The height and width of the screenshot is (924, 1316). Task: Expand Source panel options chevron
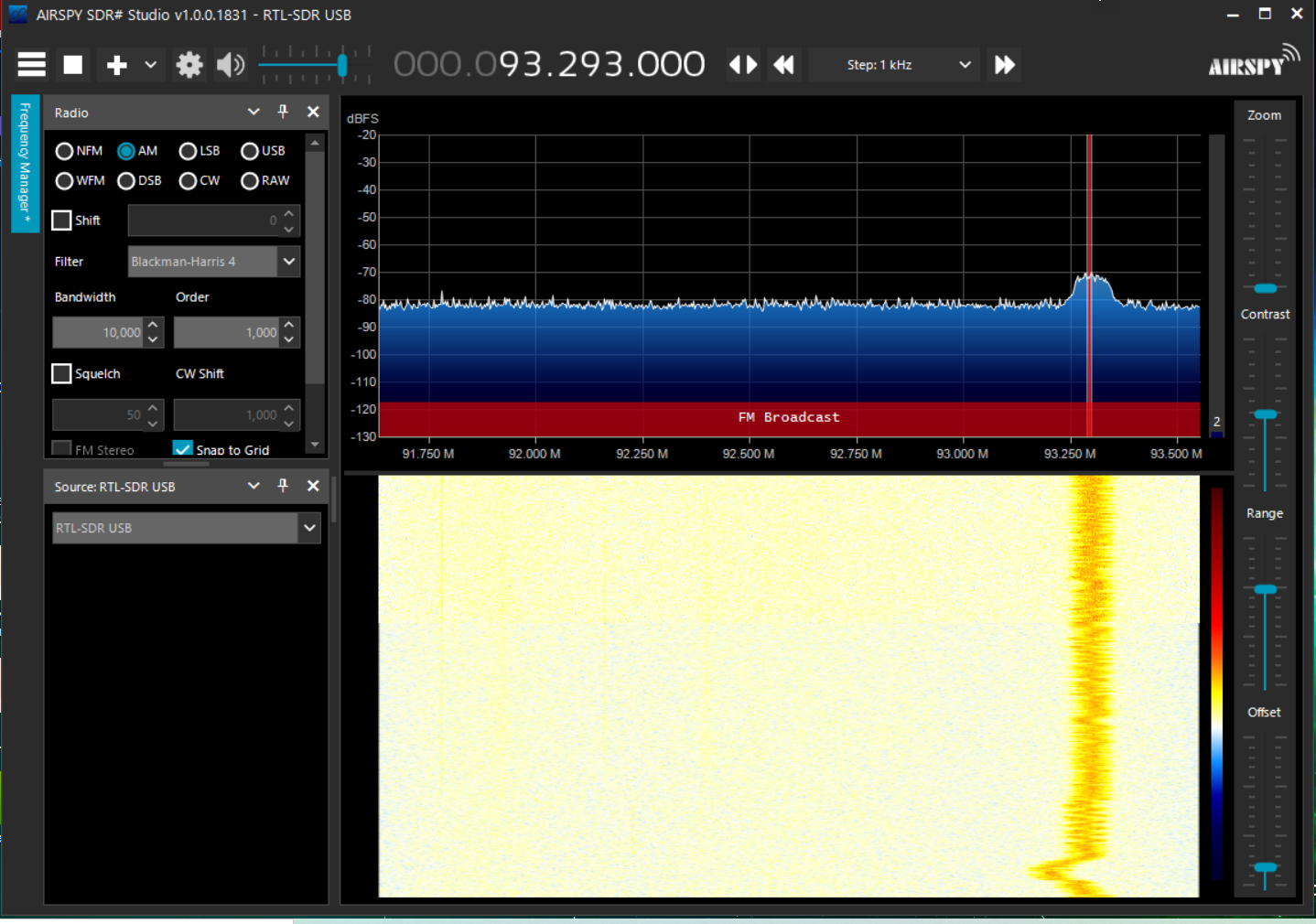click(253, 486)
